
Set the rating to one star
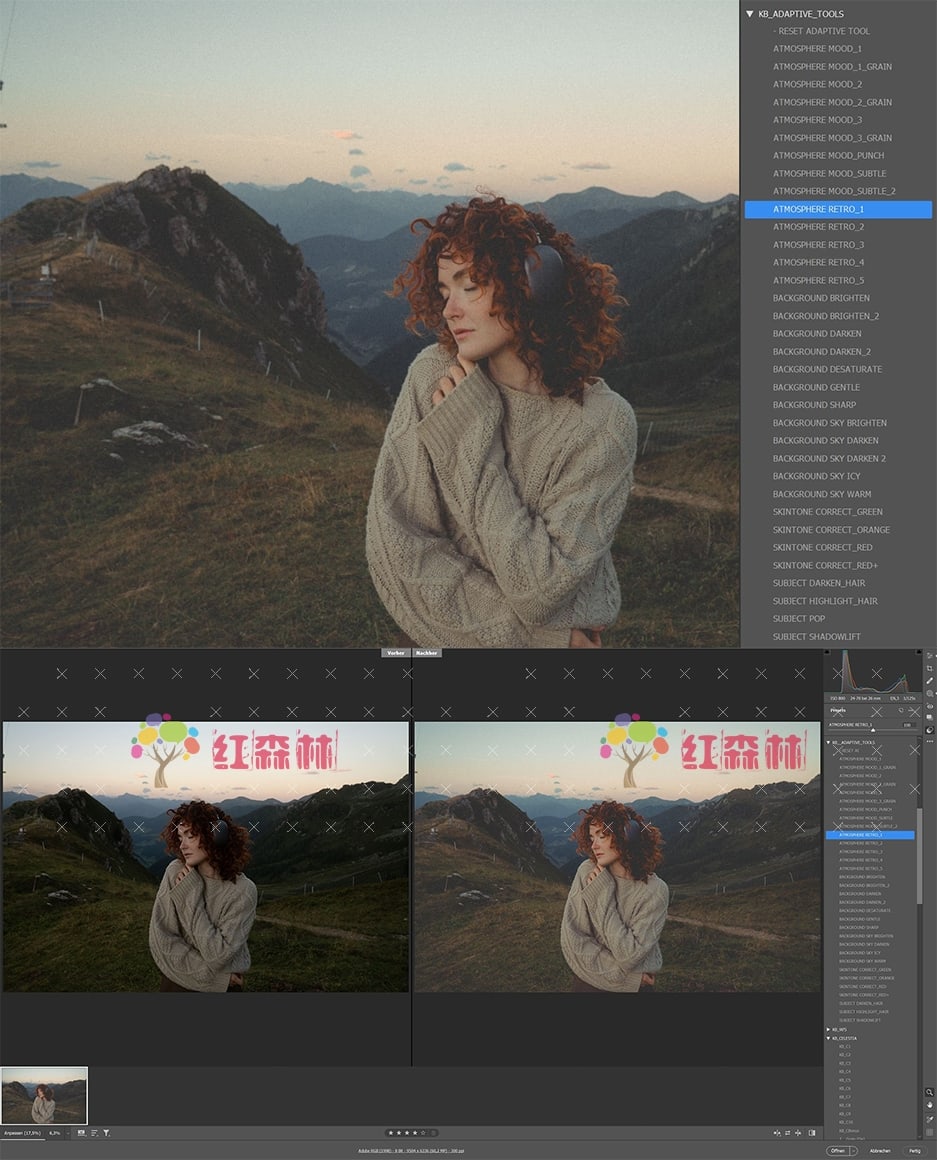pos(390,1133)
